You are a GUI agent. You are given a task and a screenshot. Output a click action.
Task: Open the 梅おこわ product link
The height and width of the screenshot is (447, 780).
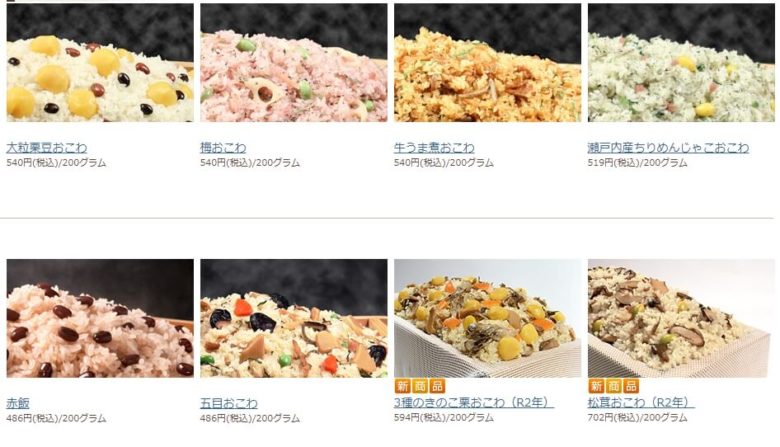point(223,148)
